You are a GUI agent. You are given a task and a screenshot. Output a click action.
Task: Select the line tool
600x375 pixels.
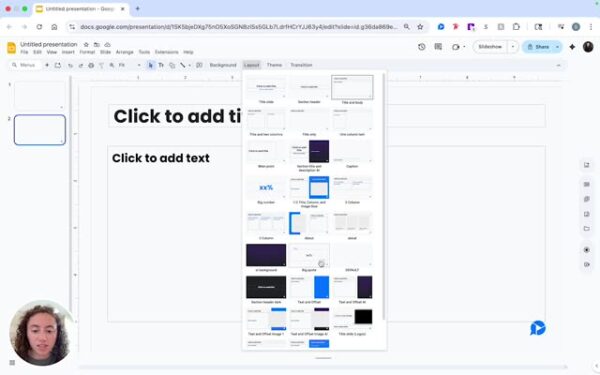tap(183, 65)
